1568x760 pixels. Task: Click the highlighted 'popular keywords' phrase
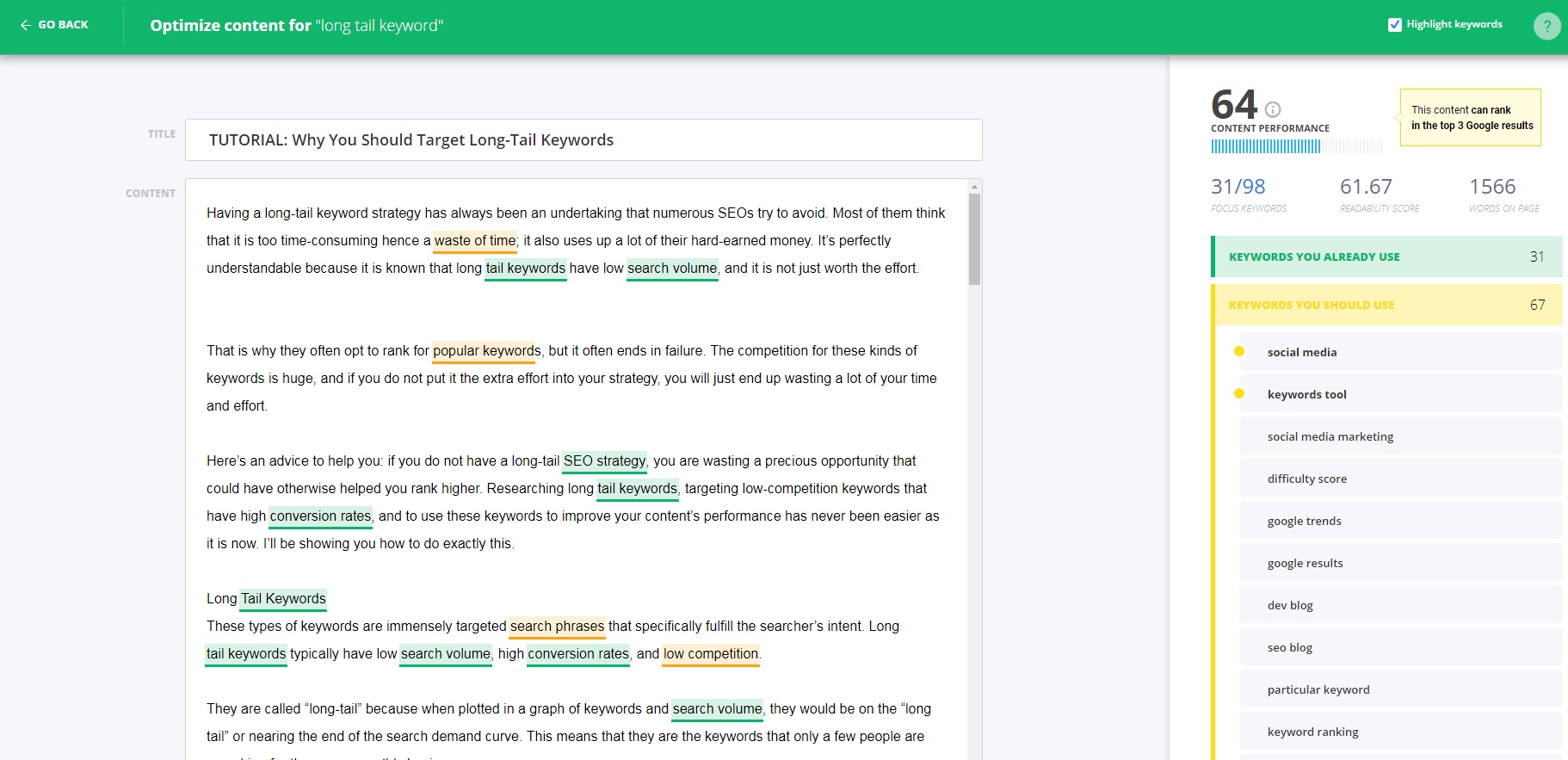(x=486, y=351)
